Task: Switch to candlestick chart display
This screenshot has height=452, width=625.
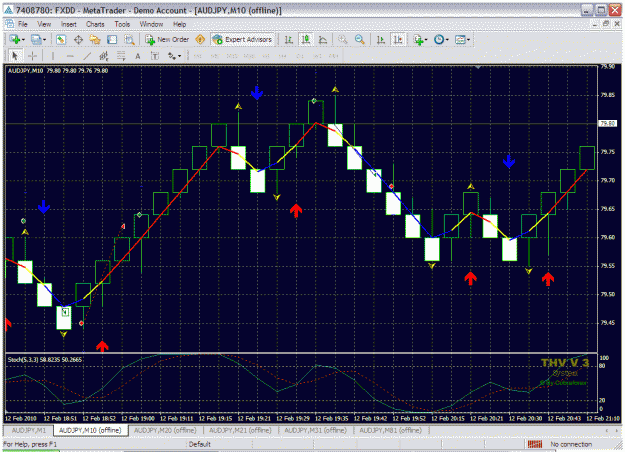Action: [306, 39]
